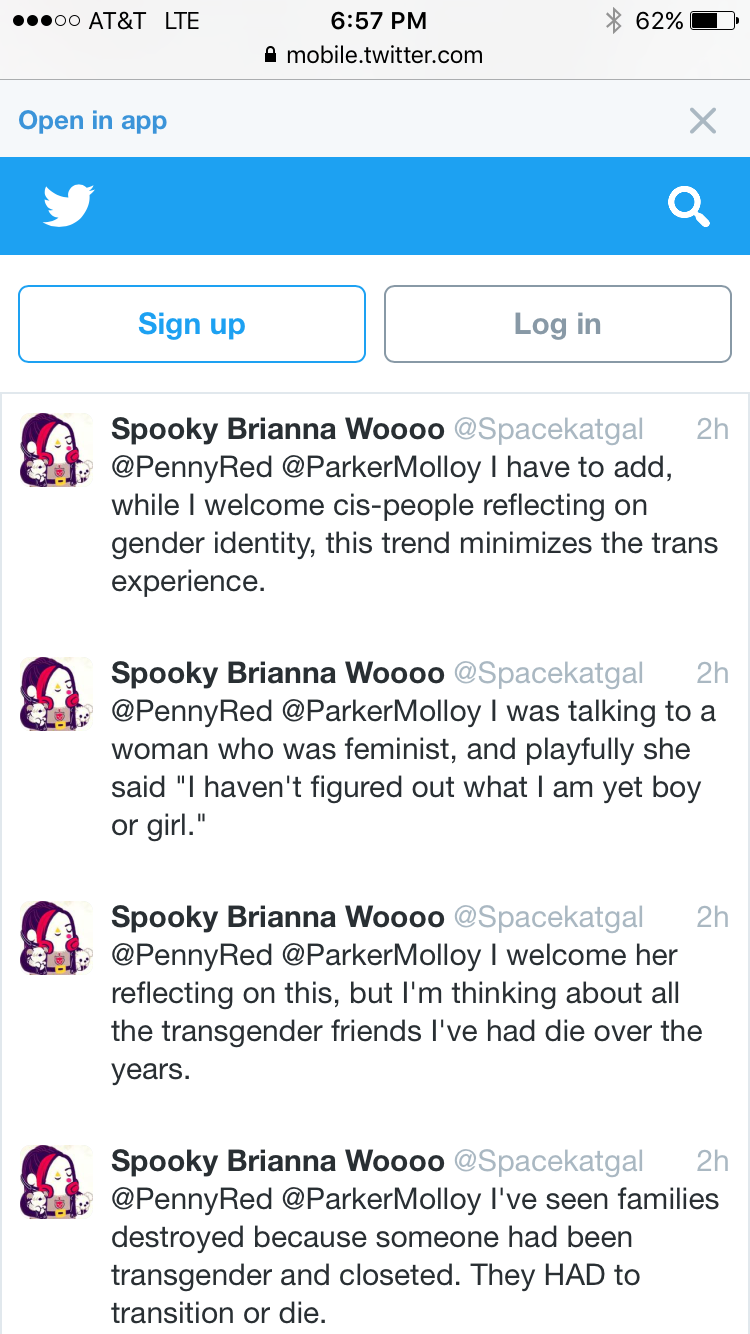This screenshot has height=1334, width=750.
Task: Open avatar of the third tweet
Action: pyautogui.click(x=56, y=937)
